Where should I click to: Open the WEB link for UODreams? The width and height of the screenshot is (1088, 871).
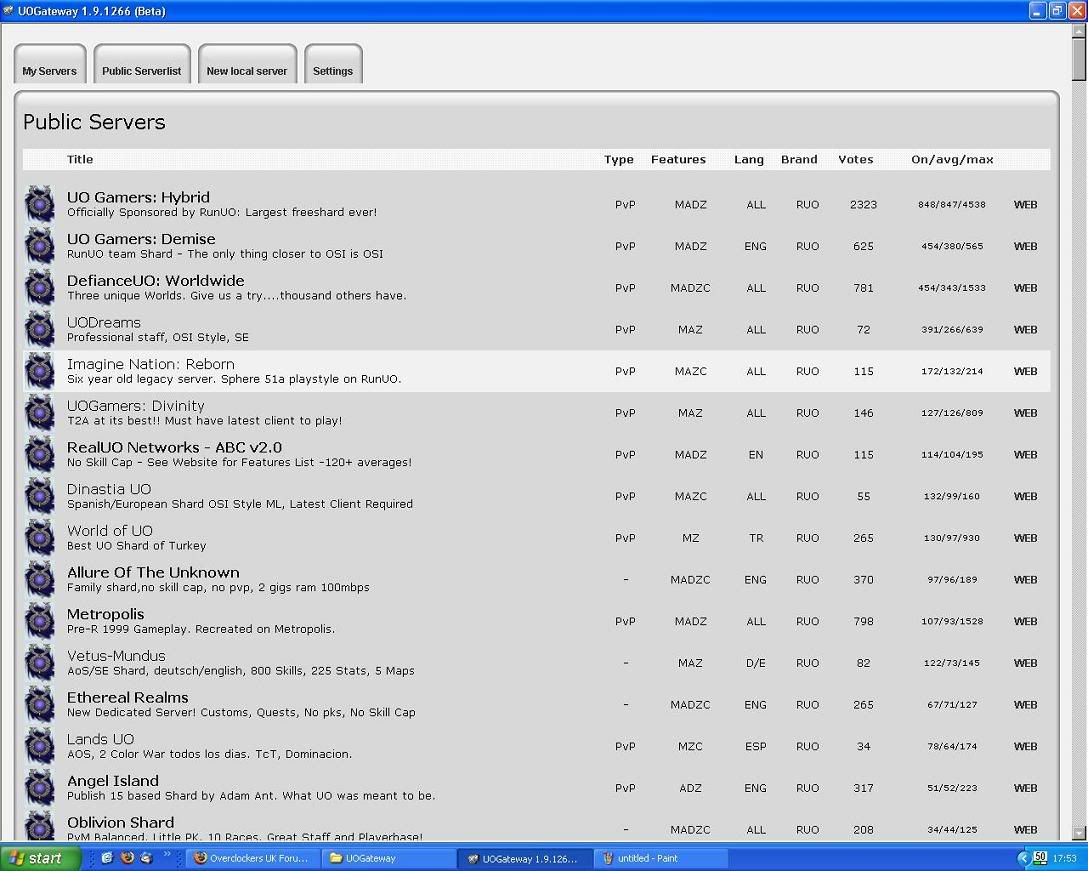1026,330
